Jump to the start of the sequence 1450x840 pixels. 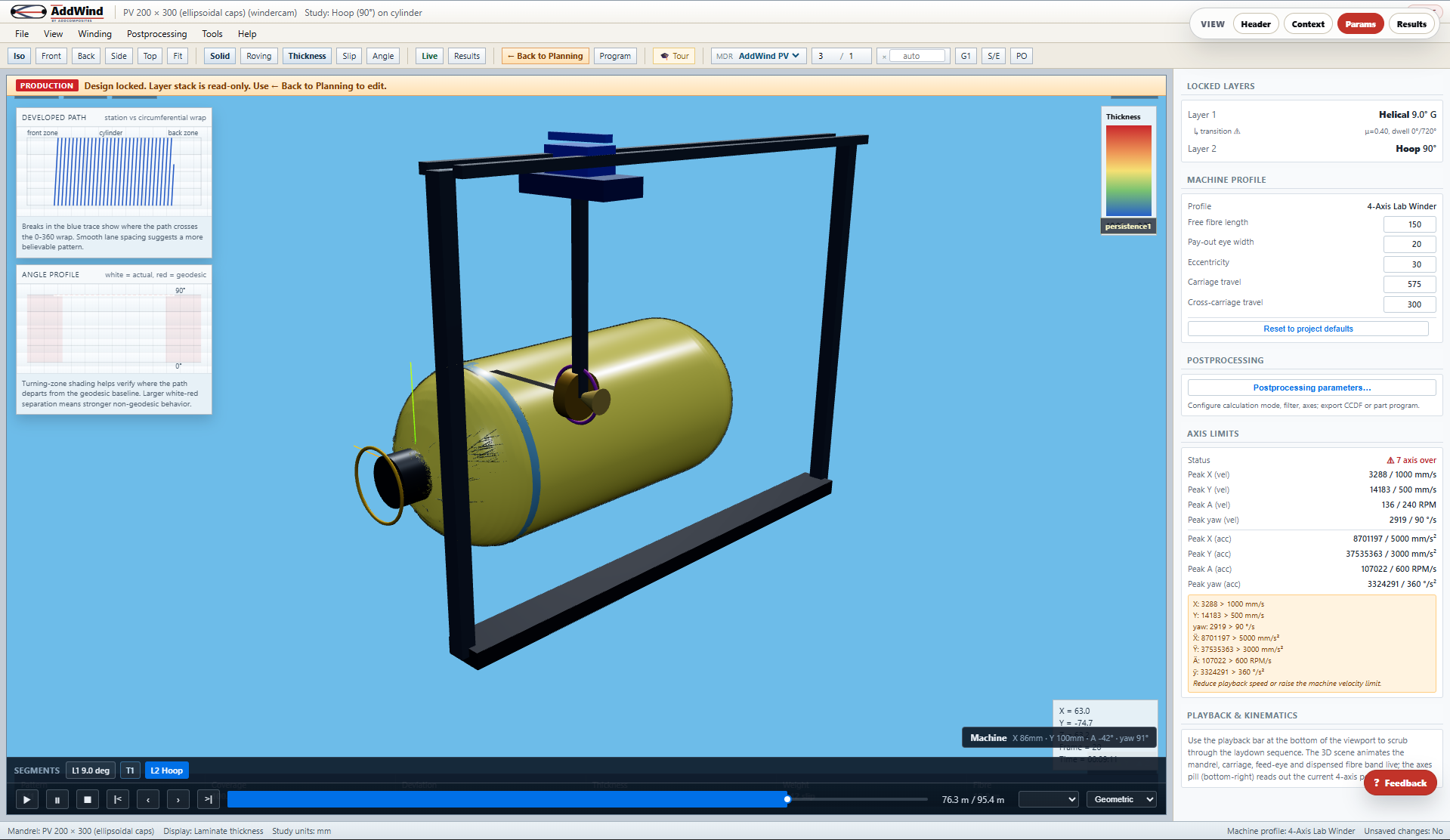[x=118, y=799]
